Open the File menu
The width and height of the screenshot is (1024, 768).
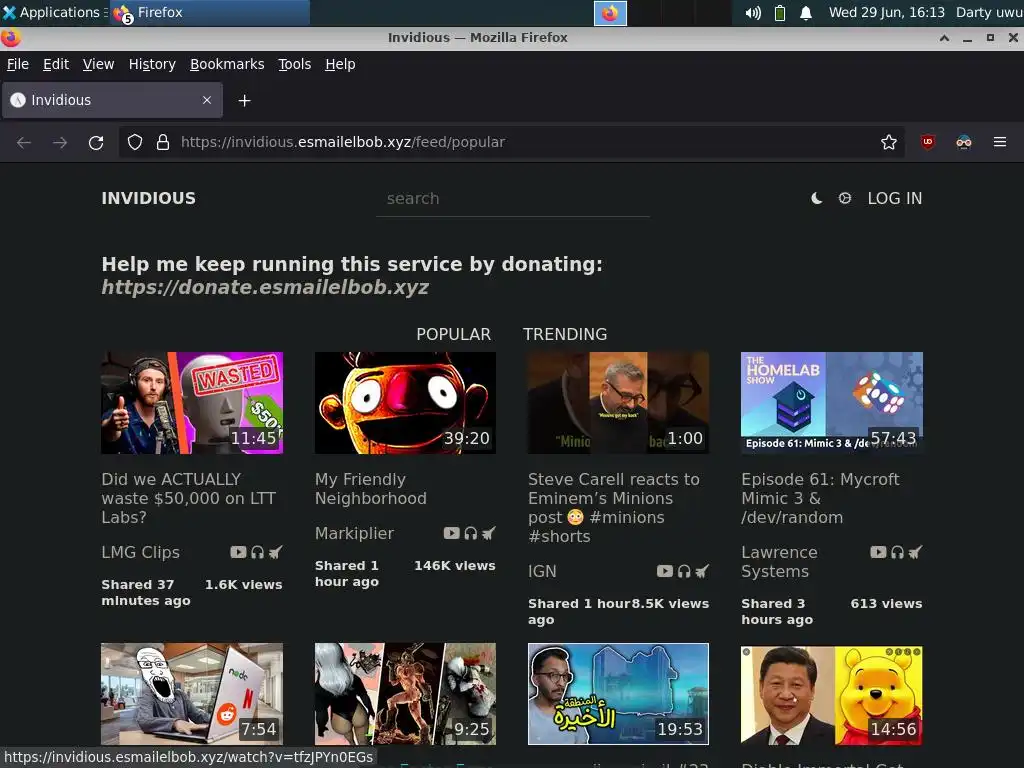18,64
